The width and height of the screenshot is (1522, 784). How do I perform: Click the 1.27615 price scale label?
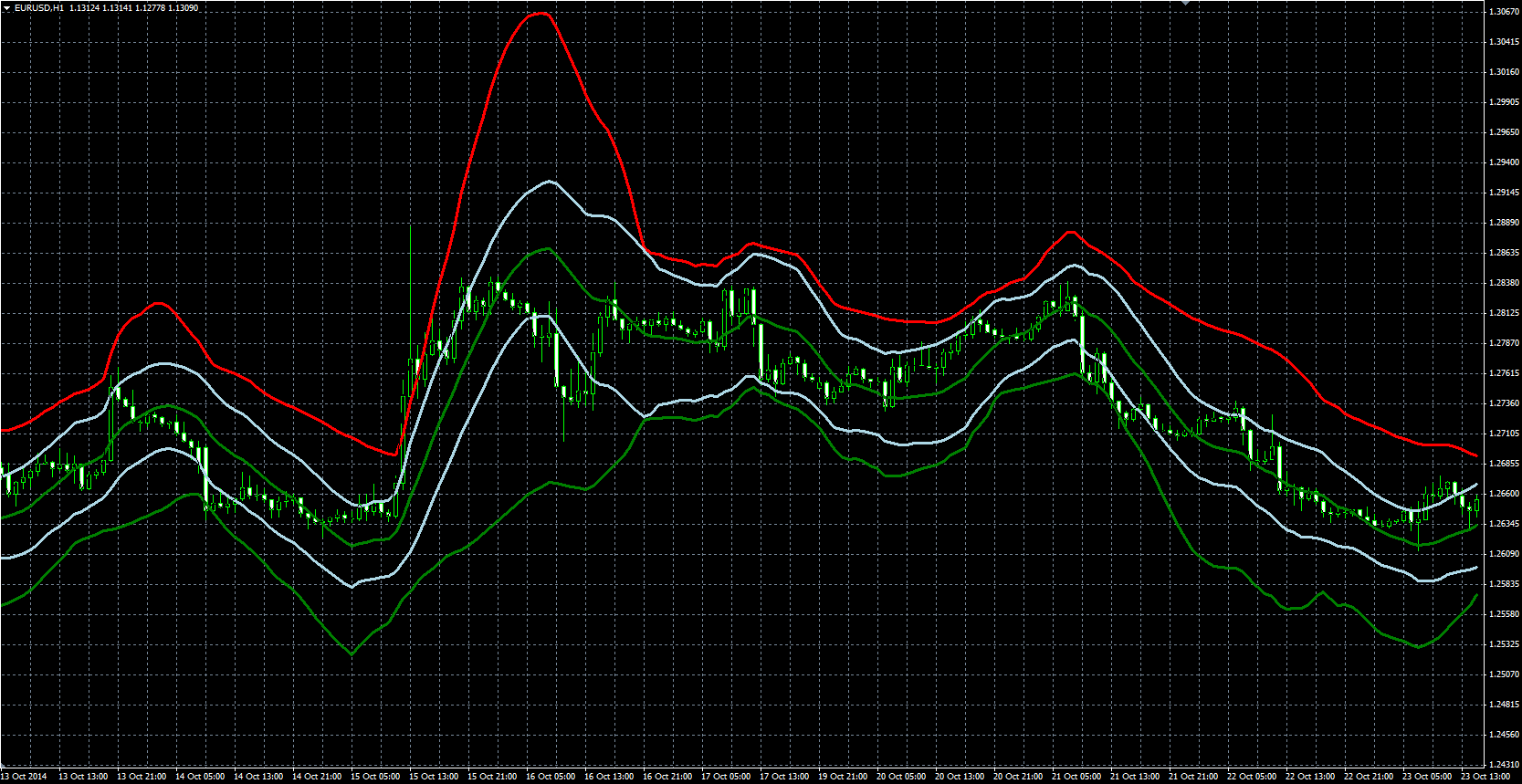pos(1504,373)
